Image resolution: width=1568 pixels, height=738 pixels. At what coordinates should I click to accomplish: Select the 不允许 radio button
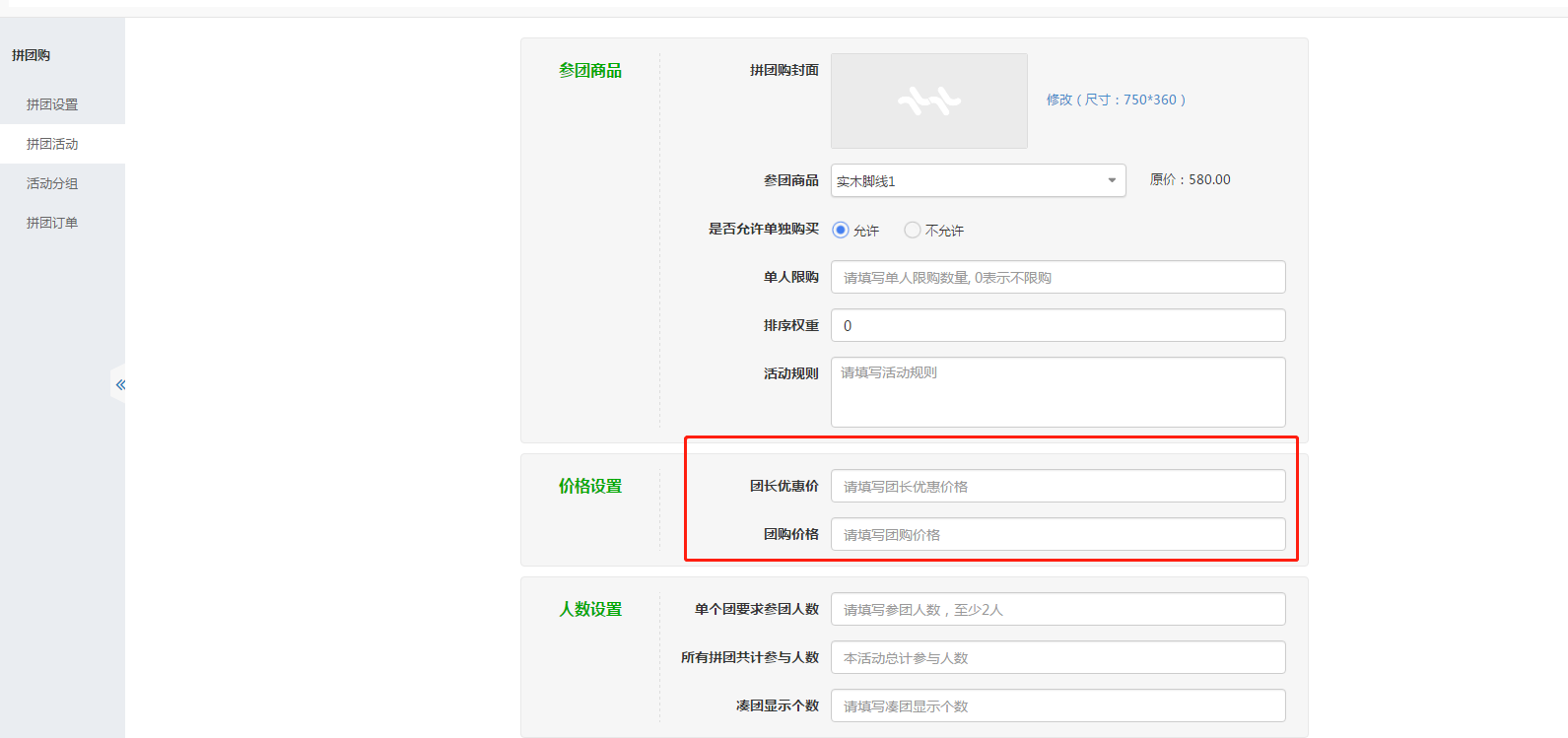pos(913,230)
